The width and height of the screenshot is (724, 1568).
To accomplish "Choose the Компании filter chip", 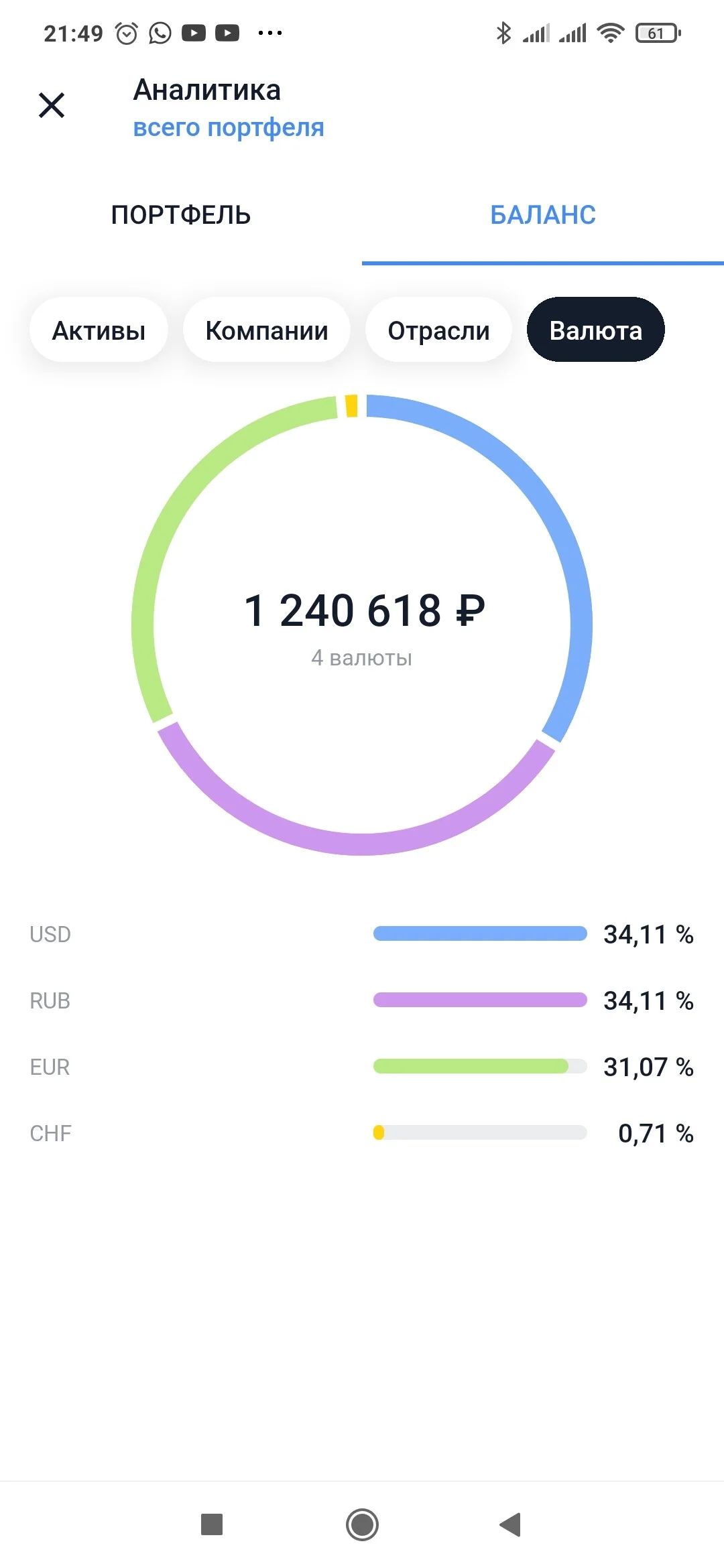I will [267, 330].
